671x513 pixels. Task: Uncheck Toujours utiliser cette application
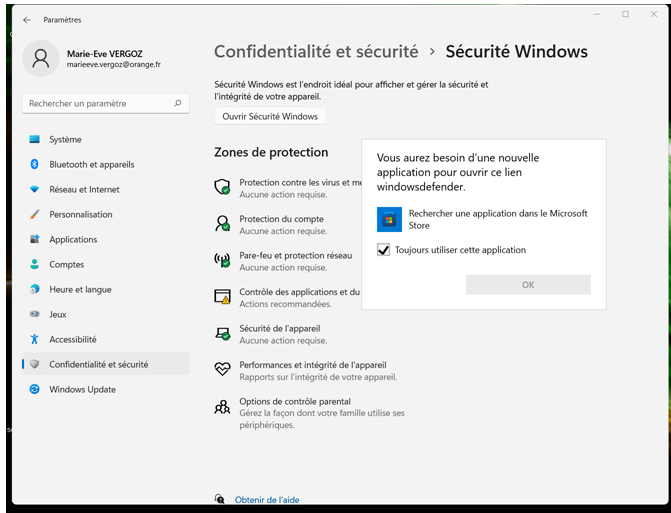[383, 250]
